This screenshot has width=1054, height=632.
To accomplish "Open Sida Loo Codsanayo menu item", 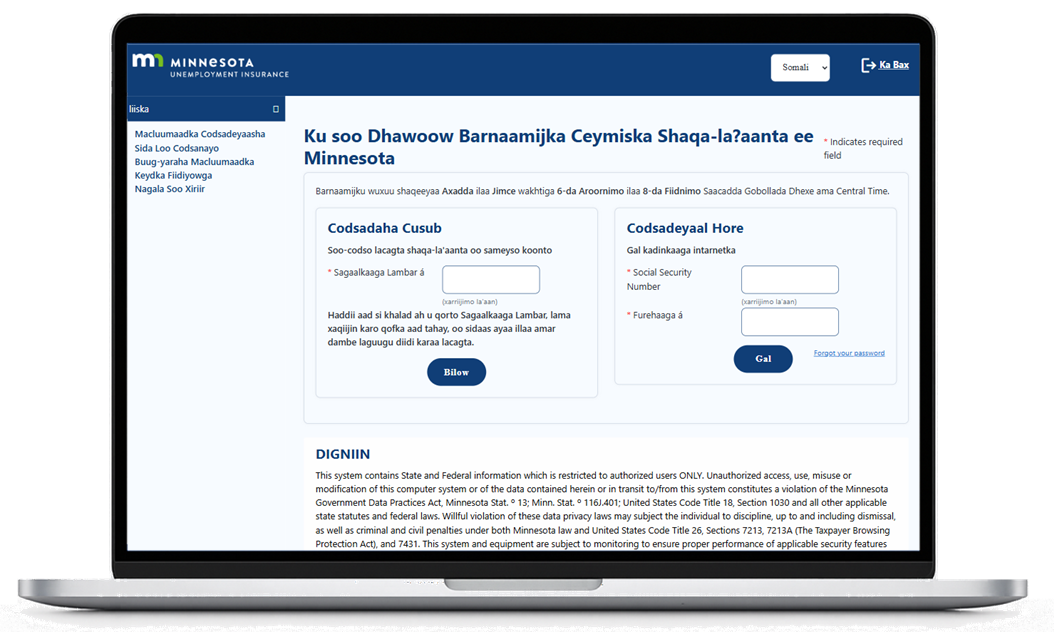I will 176,148.
